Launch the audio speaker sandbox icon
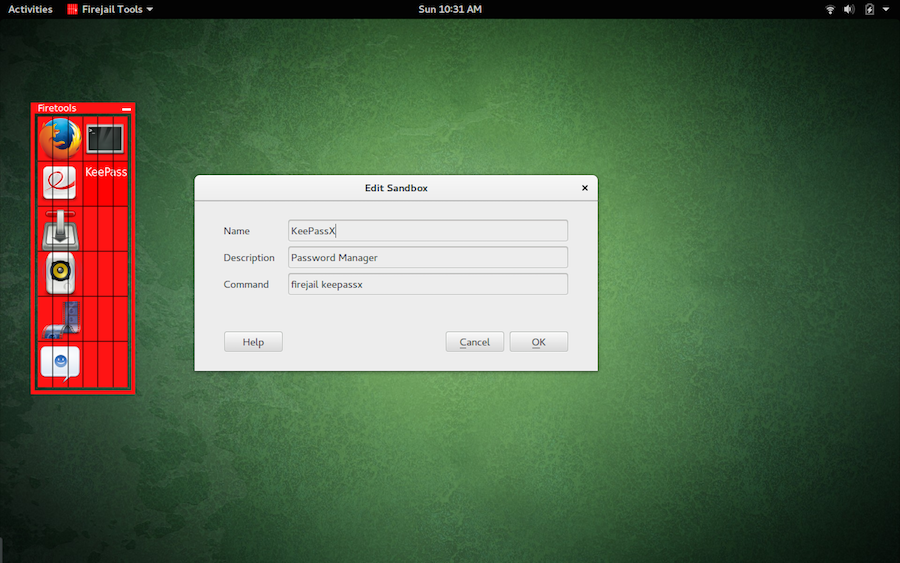The image size is (900, 563). tap(60, 273)
